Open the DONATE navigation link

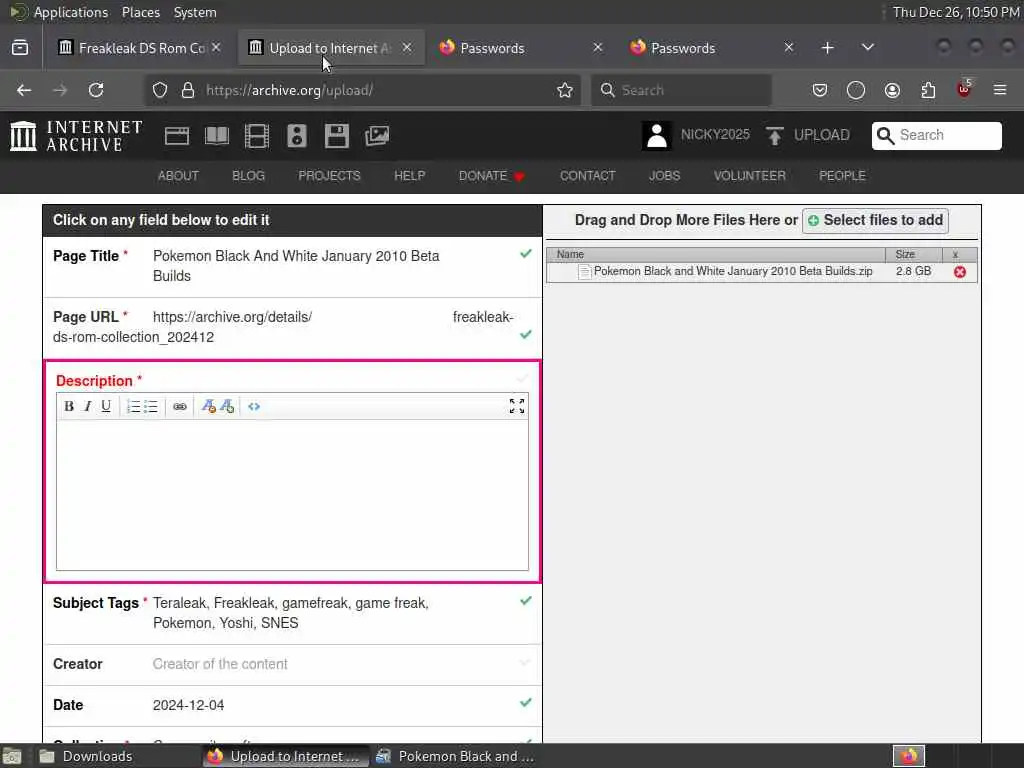(491, 176)
